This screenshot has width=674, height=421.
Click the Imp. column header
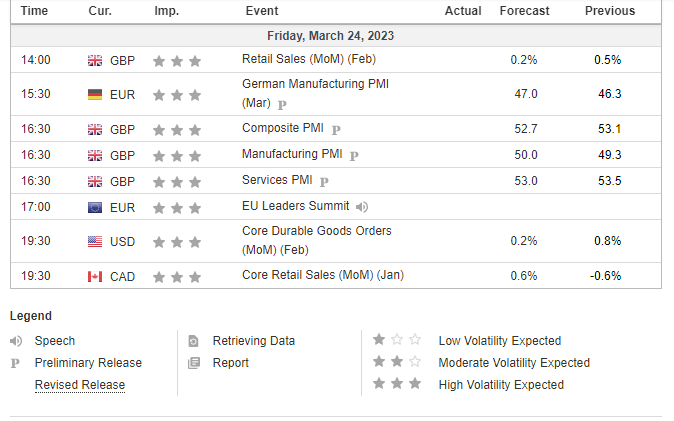coord(167,11)
